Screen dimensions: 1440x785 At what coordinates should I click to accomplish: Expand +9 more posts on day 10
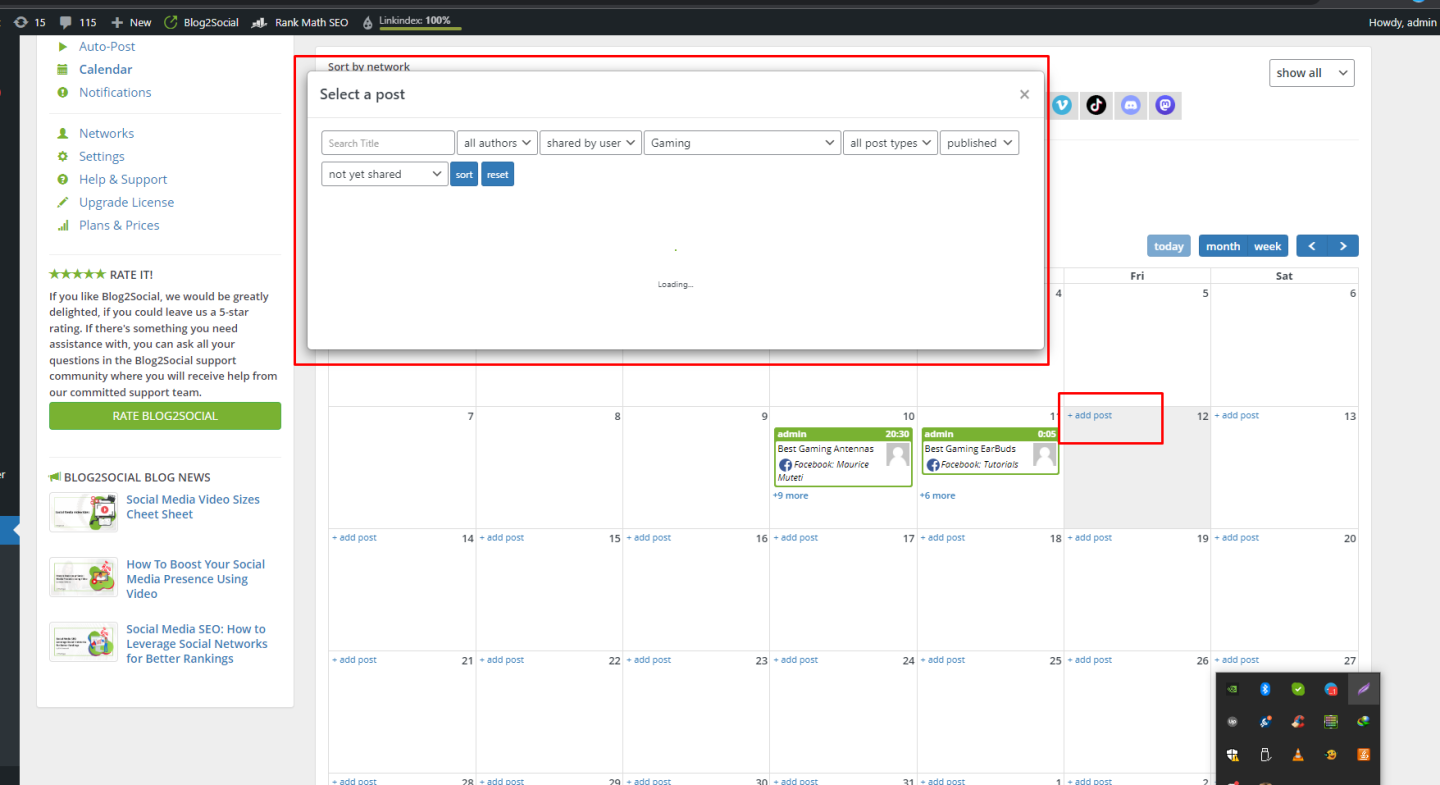tap(790, 495)
